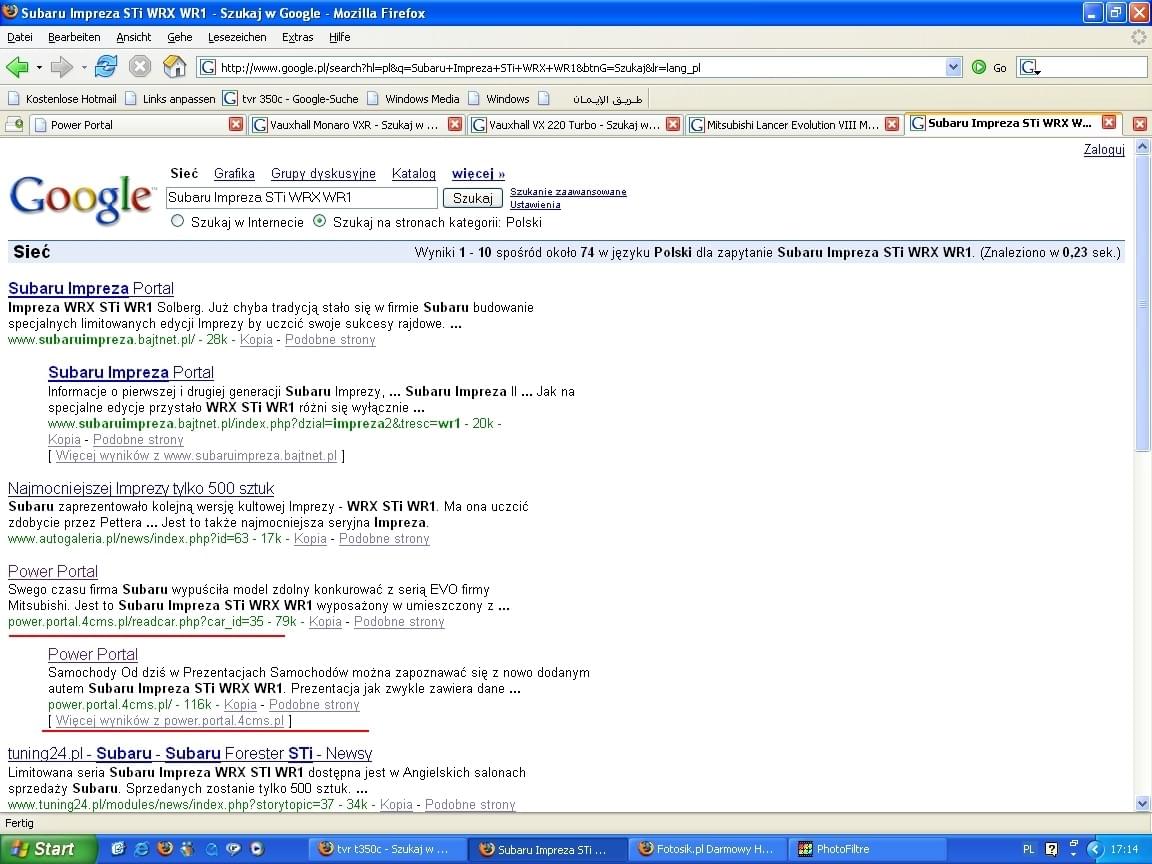Switch to the Vauxhall Monaro VXR tab

coord(347,125)
